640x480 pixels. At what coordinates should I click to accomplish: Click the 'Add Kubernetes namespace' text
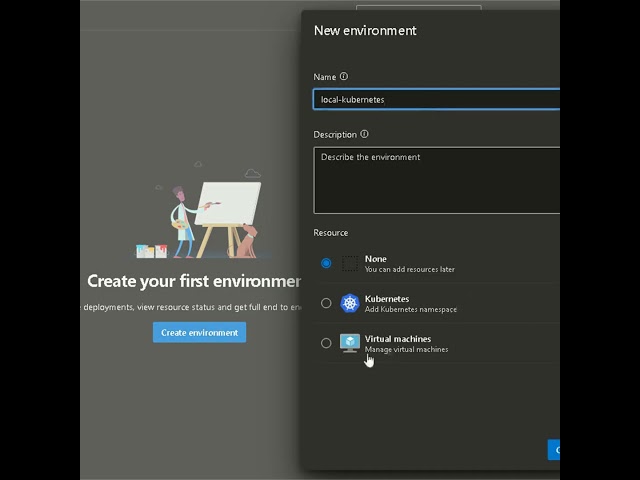tap(411, 309)
